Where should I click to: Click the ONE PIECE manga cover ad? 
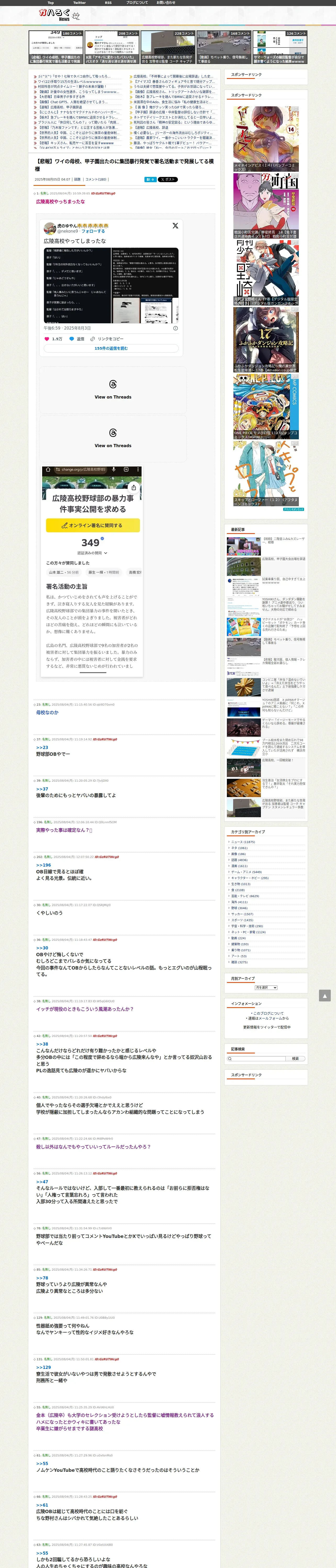(266, 407)
